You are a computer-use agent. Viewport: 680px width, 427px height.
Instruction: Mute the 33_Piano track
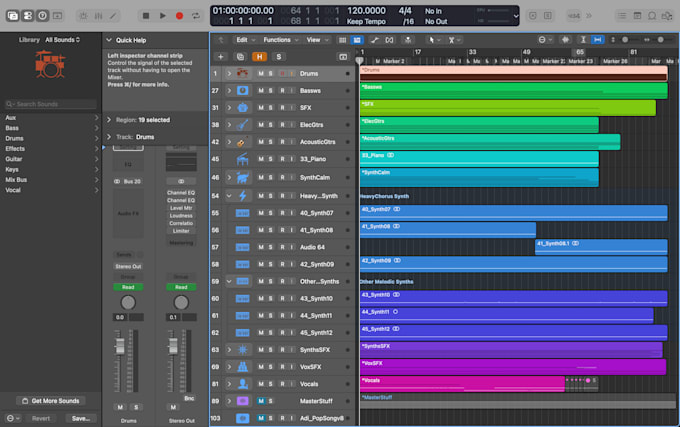tap(261, 159)
